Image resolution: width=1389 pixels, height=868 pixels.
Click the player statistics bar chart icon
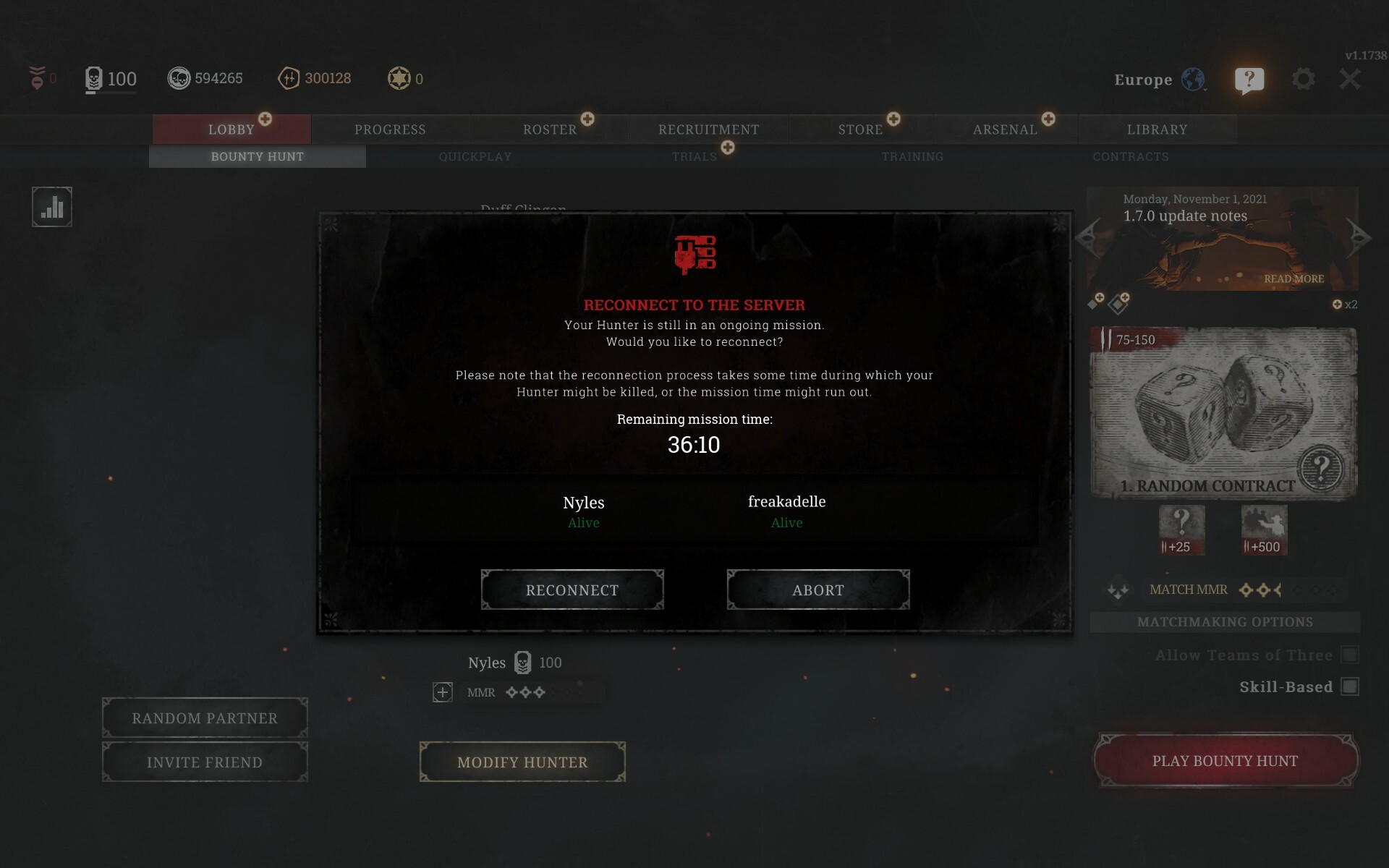tap(51, 207)
